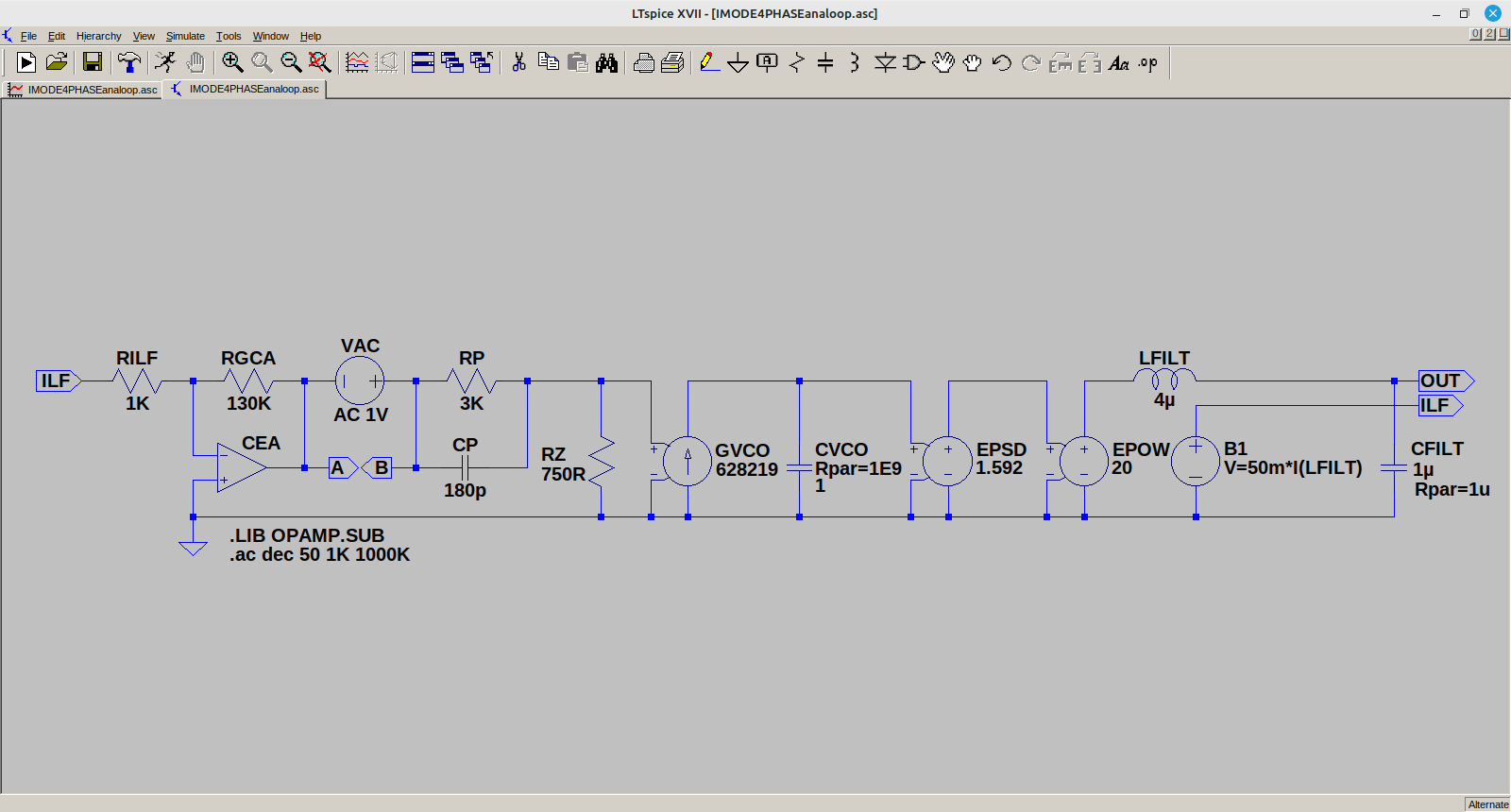Open the Component gate icon

913,62
